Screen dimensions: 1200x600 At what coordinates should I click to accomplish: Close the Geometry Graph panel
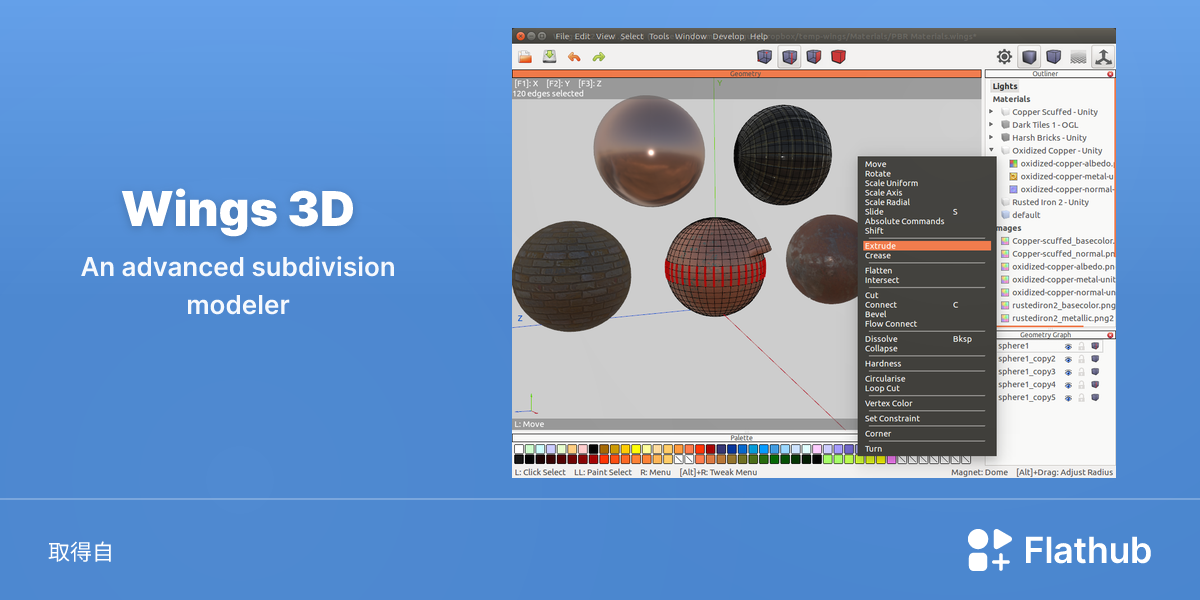coord(1110,335)
